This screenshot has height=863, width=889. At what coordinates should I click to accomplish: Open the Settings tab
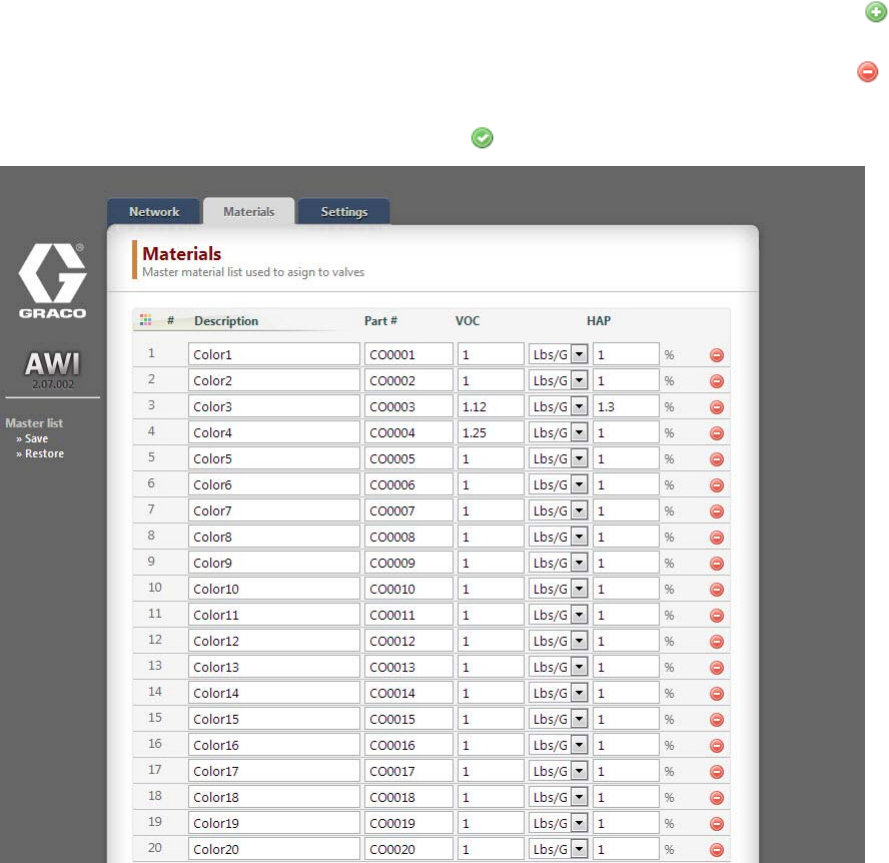344,211
